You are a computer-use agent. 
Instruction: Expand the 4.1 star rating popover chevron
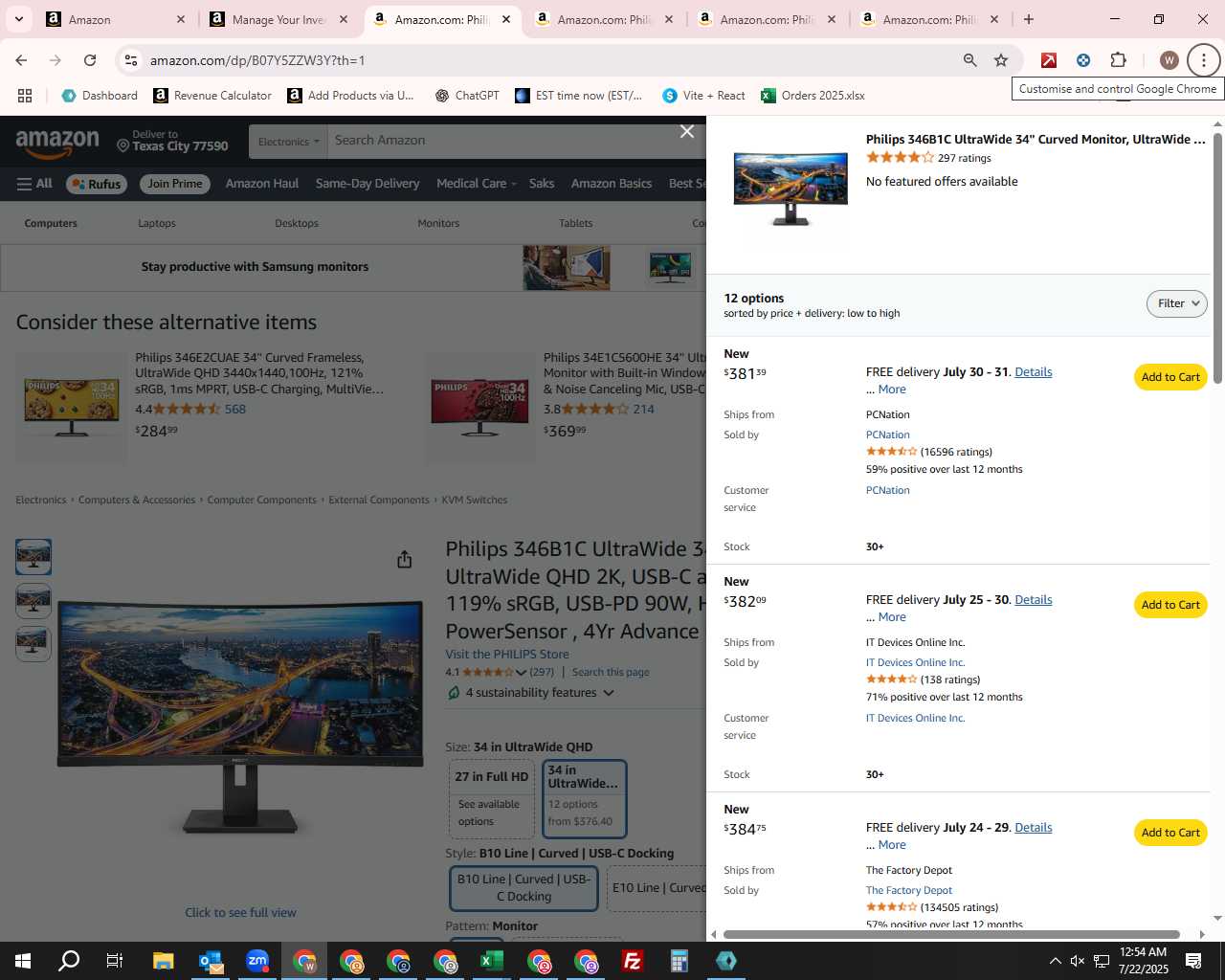click(x=521, y=672)
